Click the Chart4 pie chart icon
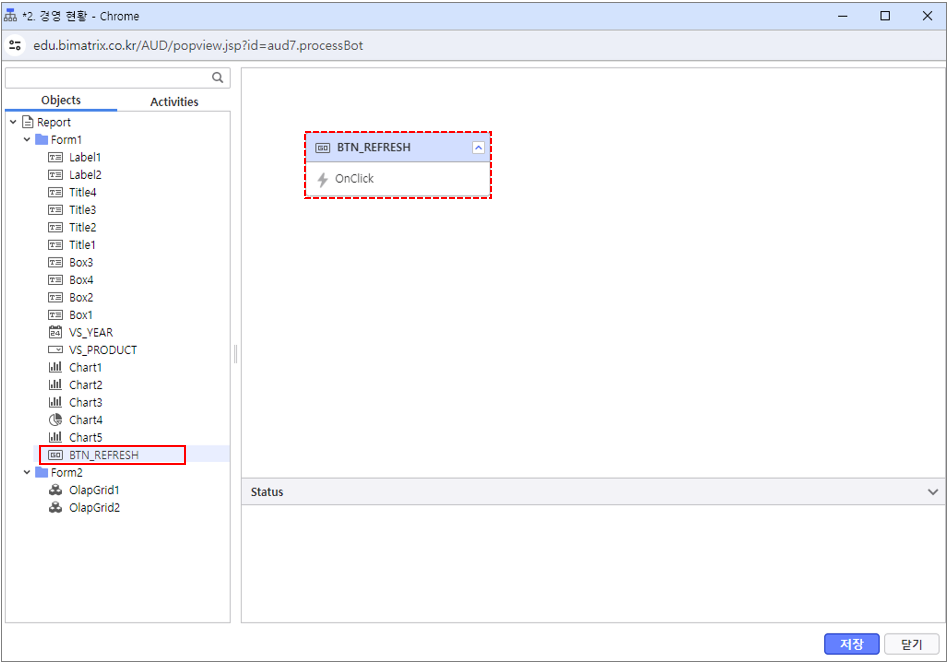Image resolution: width=949 pixels, height=664 pixels. 55,420
